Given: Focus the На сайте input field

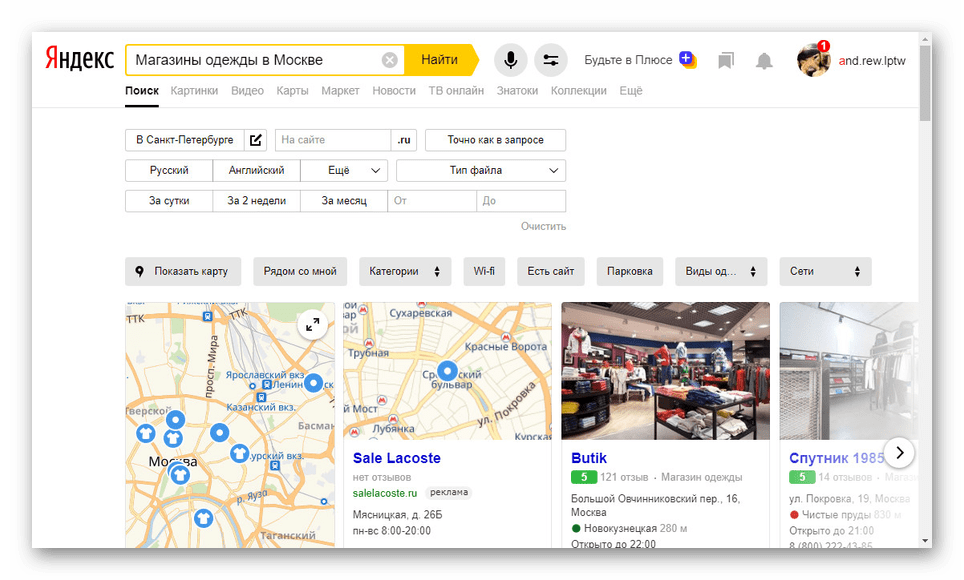Looking at the screenshot, I should click(x=333, y=140).
